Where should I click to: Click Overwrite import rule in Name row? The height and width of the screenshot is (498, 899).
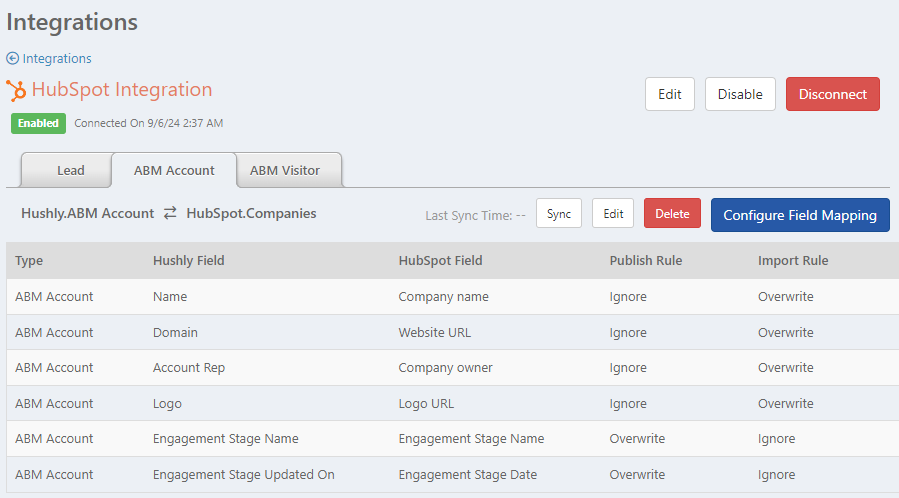(x=785, y=297)
